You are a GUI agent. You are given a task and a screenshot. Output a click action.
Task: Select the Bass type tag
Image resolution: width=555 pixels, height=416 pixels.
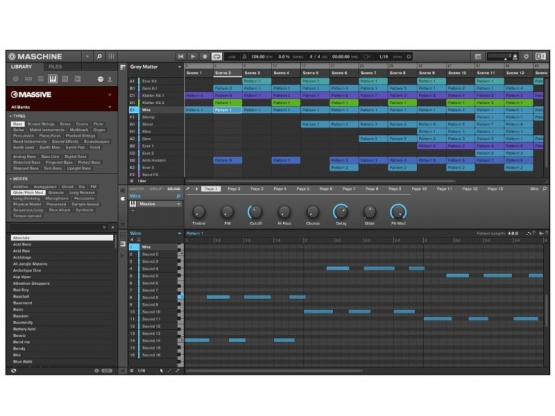pyautogui.click(x=18, y=124)
